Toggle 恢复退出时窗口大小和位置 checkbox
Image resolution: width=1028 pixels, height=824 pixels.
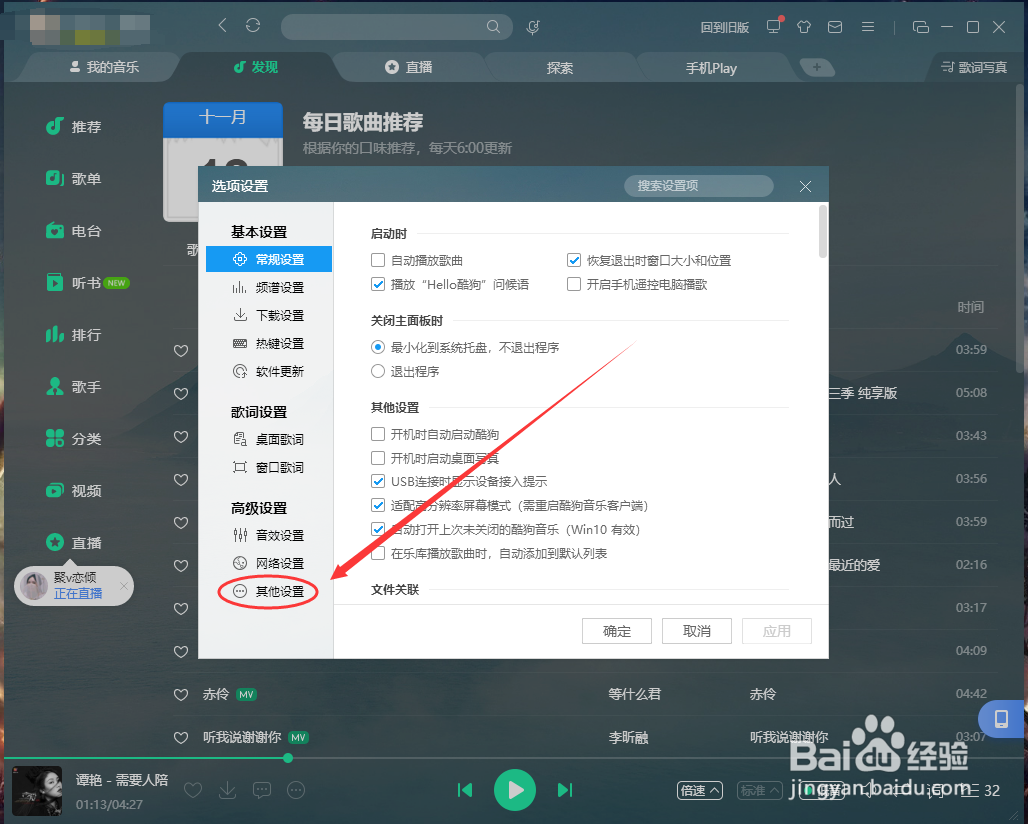574,260
